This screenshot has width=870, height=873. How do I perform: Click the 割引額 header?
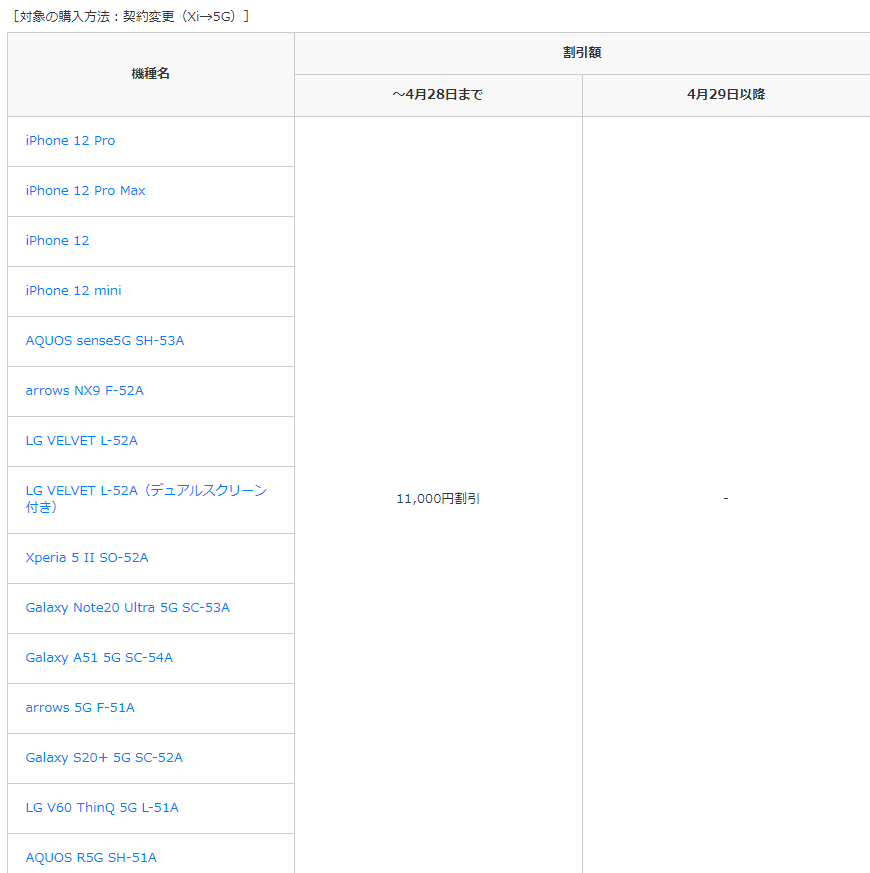coord(582,53)
